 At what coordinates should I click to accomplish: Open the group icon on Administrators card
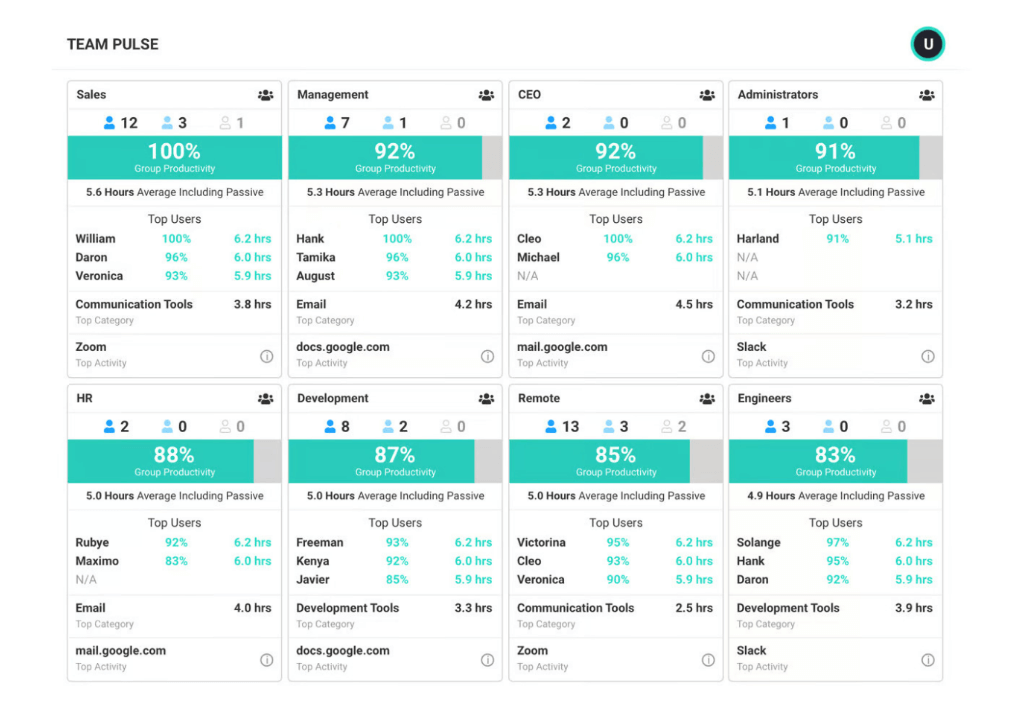point(927,95)
